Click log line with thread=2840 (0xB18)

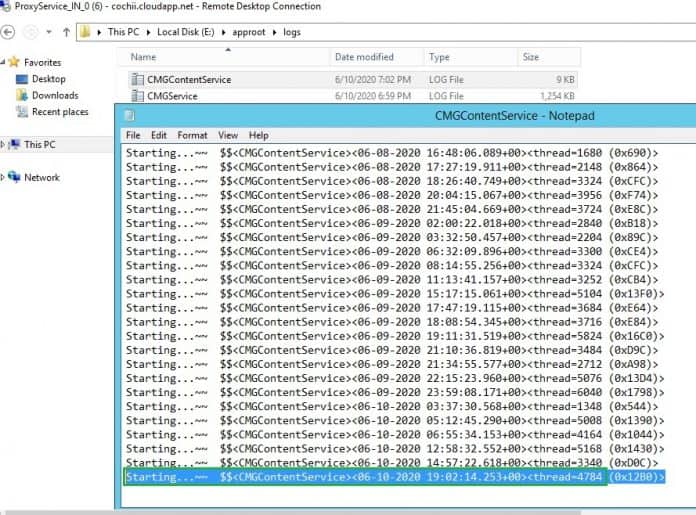(392, 223)
